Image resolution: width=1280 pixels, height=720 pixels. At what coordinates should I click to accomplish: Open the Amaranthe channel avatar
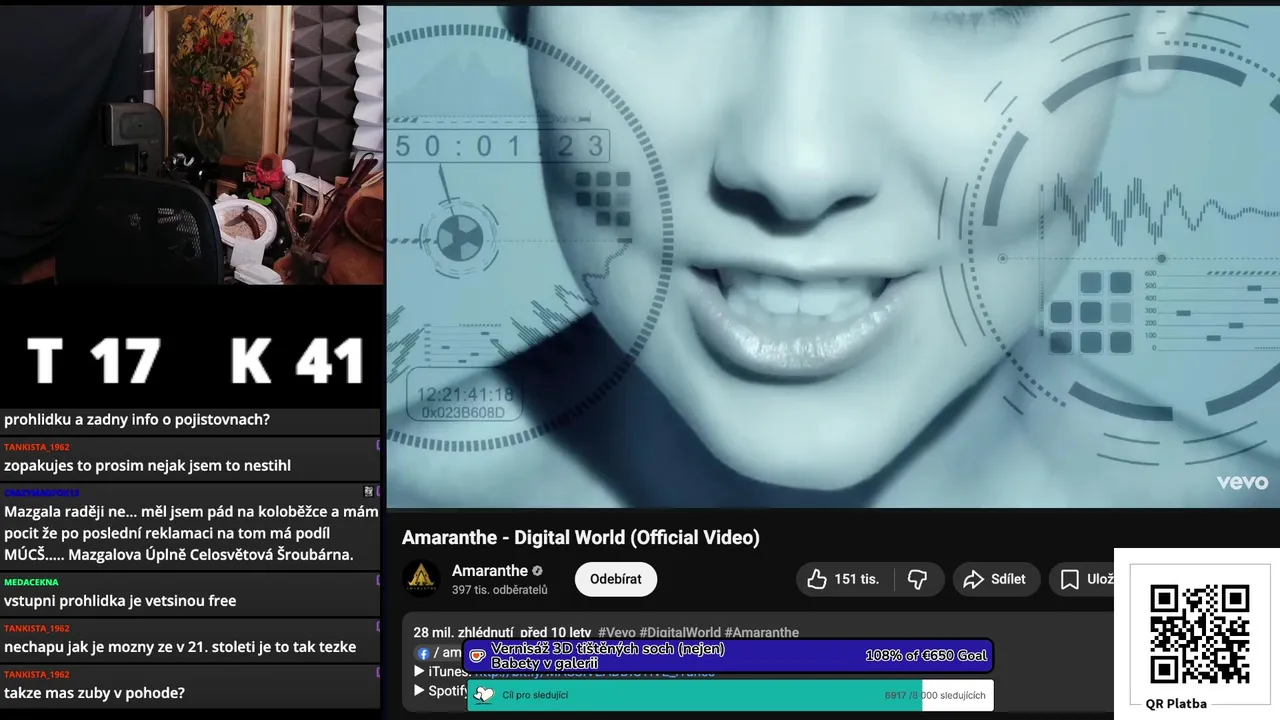click(x=421, y=579)
